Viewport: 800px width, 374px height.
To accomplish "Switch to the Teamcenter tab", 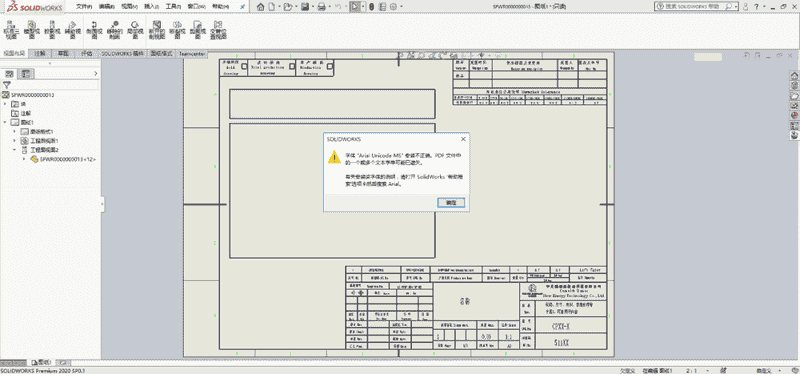I will point(192,54).
